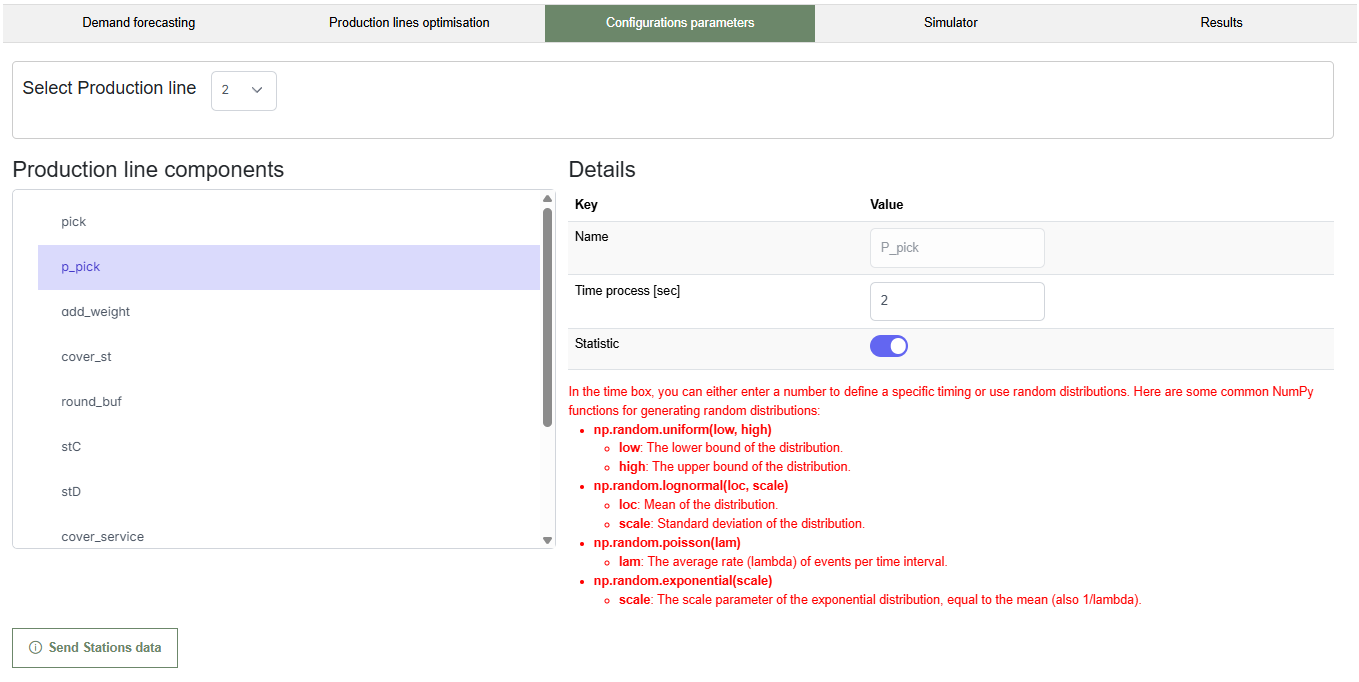Screen dimensions: 1359x682
Task: Switch to the Simulator tab
Action: point(949,22)
